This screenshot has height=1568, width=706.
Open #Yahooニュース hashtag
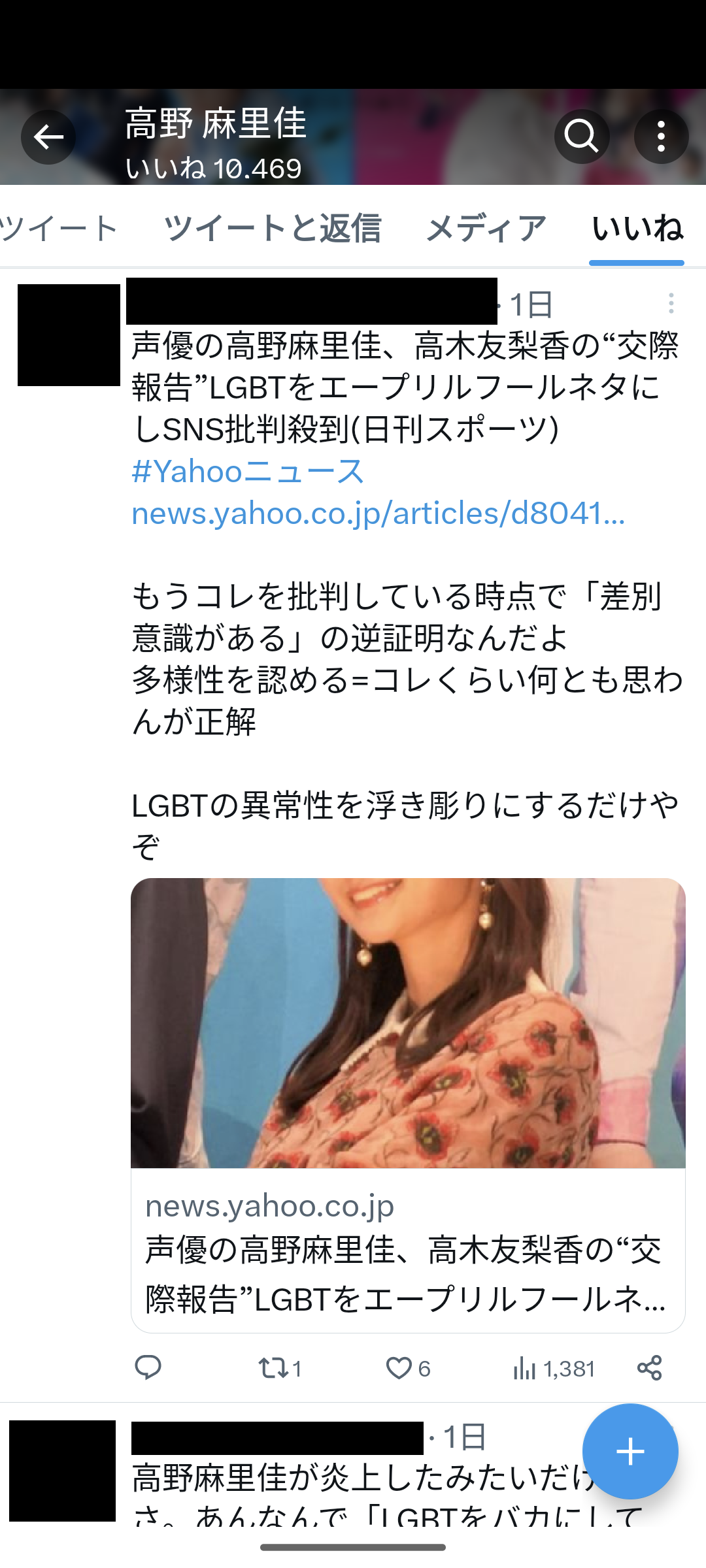tap(248, 471)
